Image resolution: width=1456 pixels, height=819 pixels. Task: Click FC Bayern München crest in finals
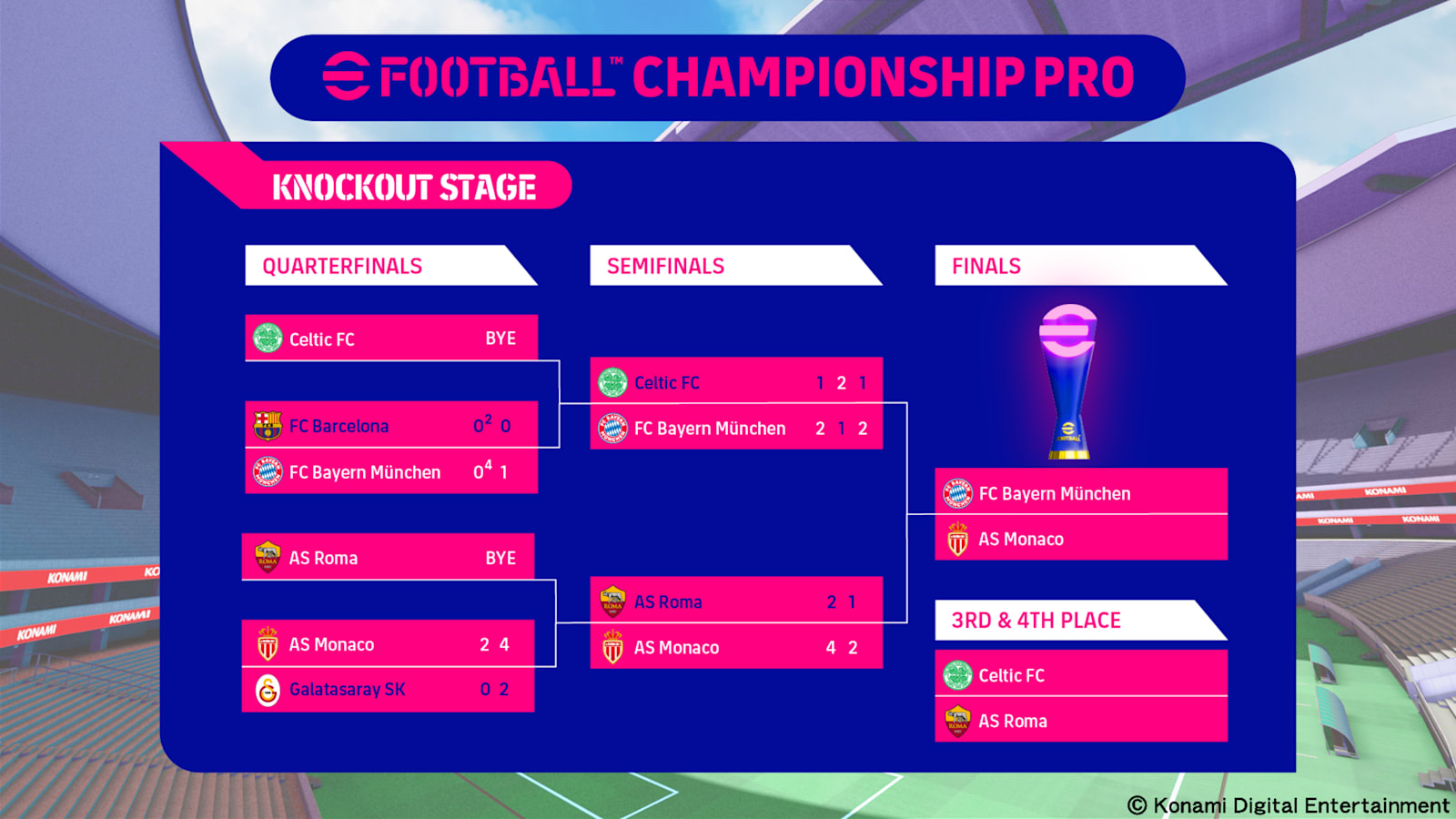957,493
